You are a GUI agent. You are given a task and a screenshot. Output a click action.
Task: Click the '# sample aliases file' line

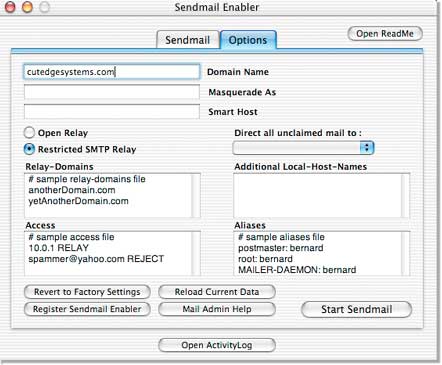coord(281,237)
